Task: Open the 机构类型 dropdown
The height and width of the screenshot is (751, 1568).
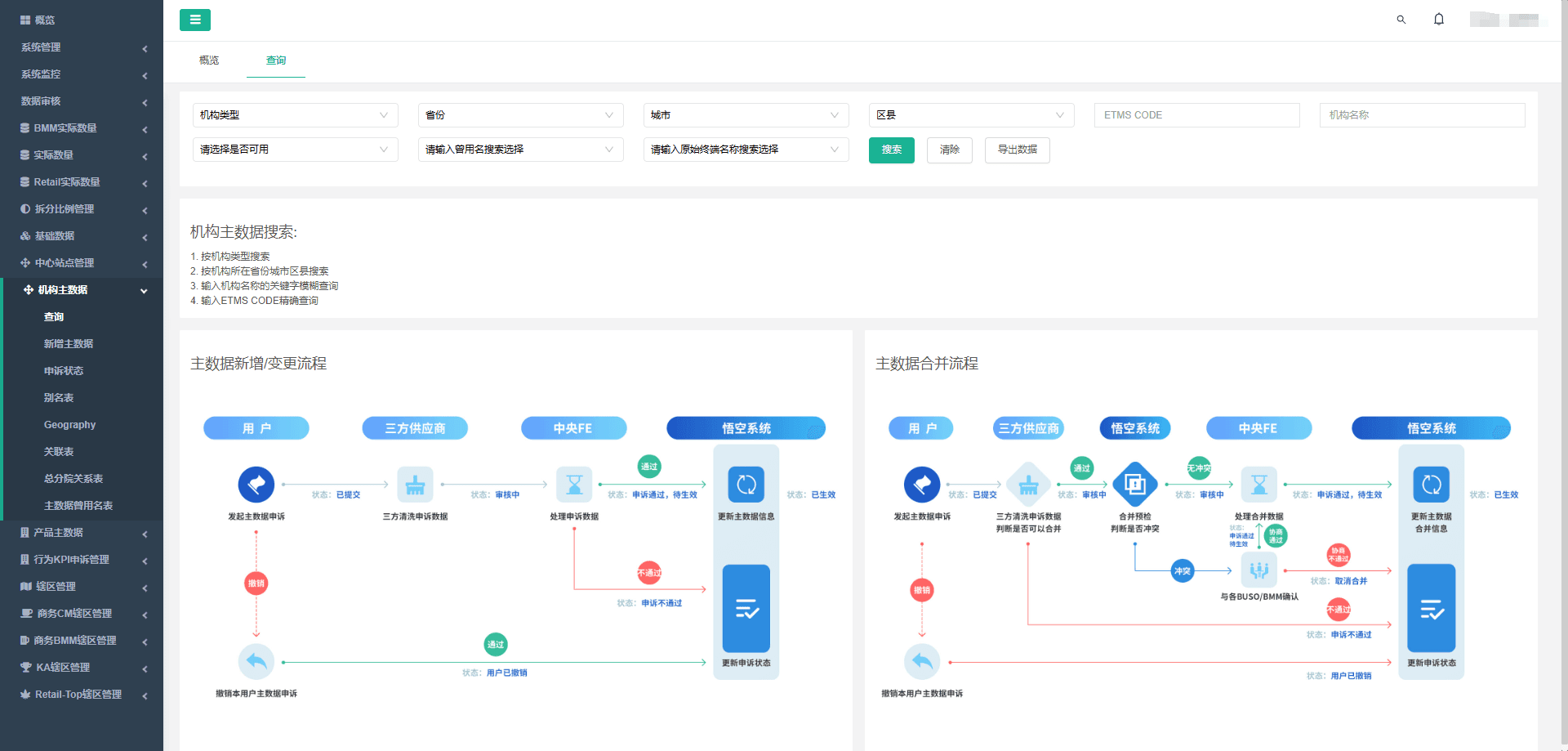Action: pyautogui.click(x=295, y=114)
